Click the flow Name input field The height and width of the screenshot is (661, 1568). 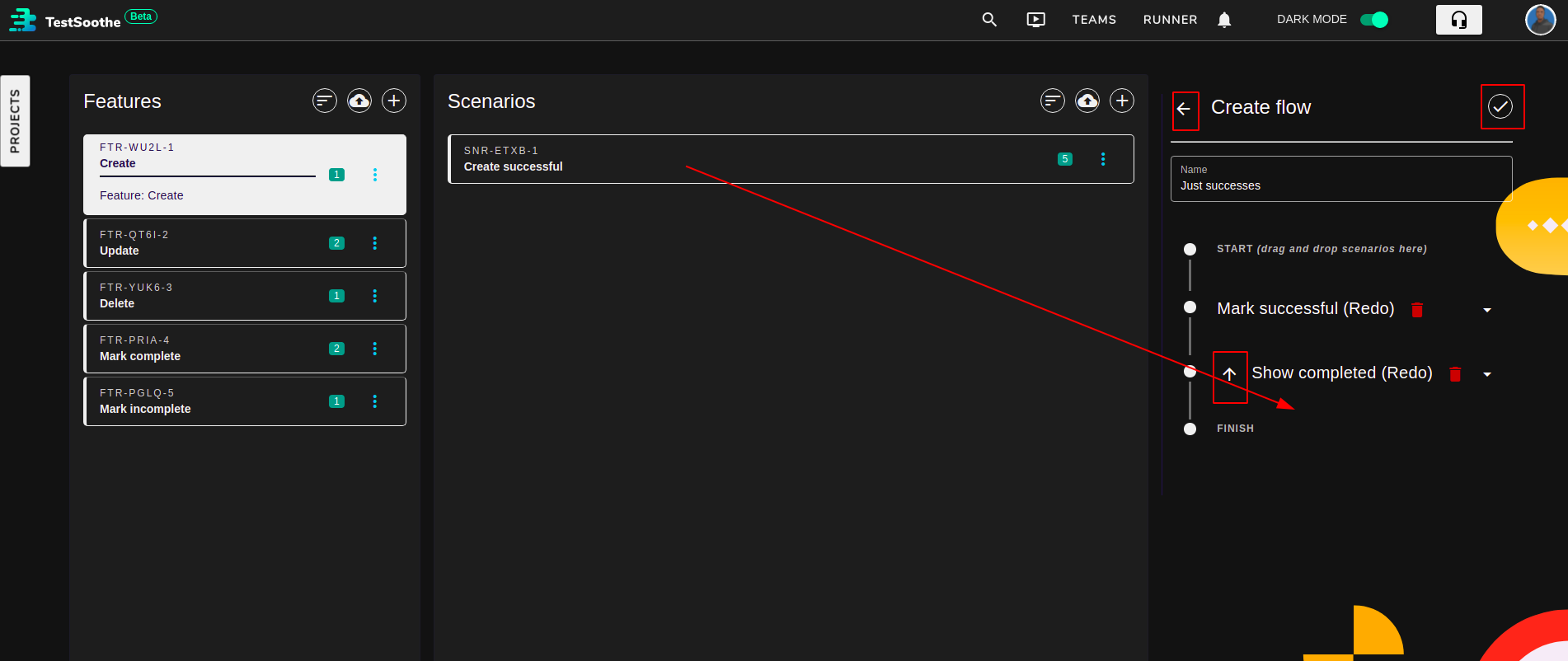(x=1341, y=179)
